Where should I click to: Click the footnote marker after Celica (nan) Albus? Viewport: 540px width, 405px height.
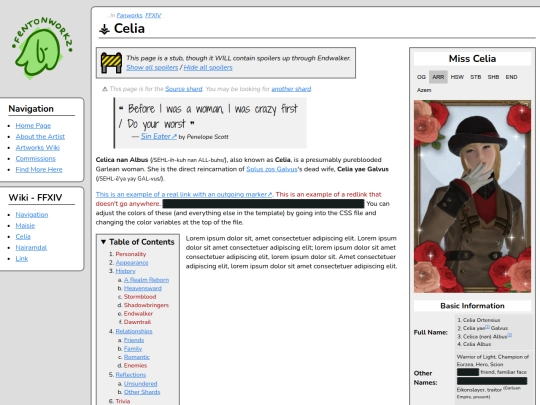(x=510, y=335)
